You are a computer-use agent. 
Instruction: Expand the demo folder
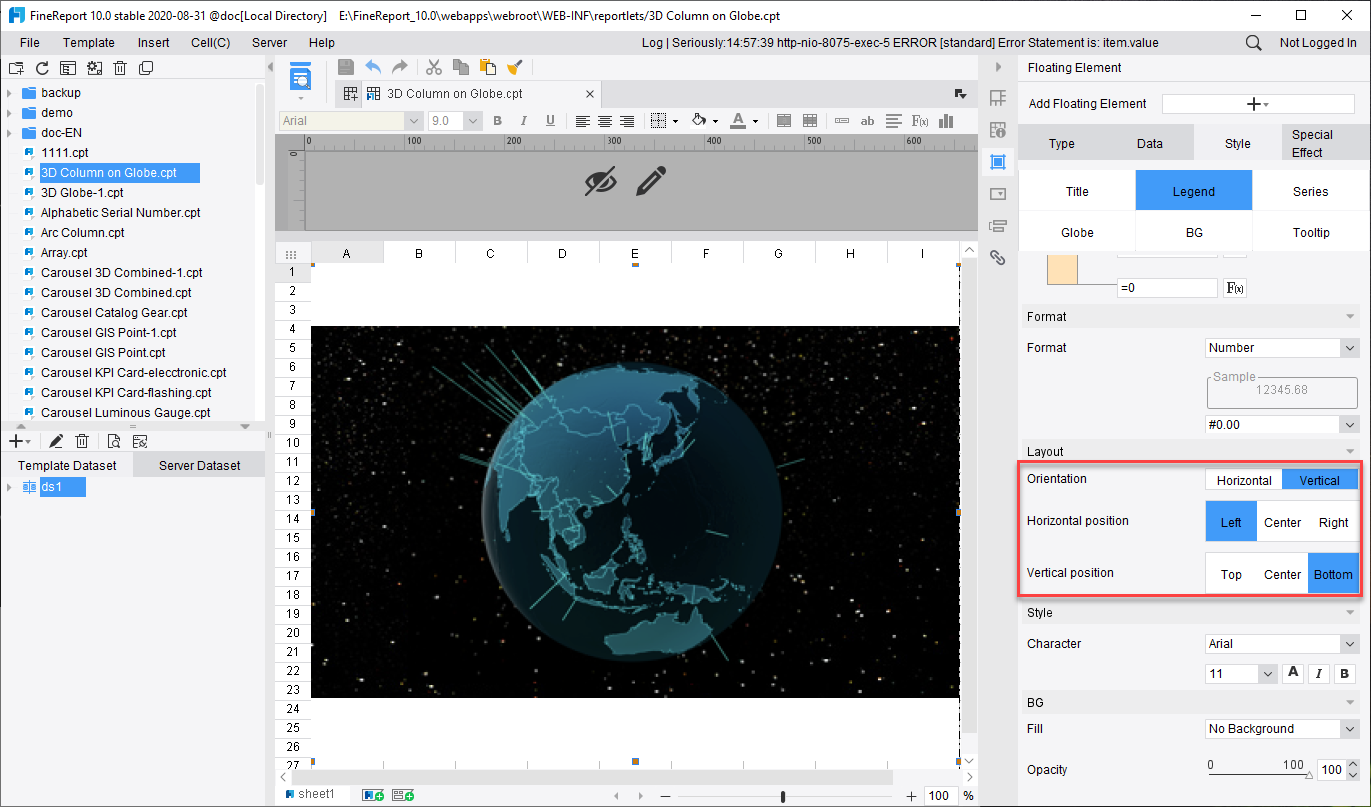click(9, 113)
